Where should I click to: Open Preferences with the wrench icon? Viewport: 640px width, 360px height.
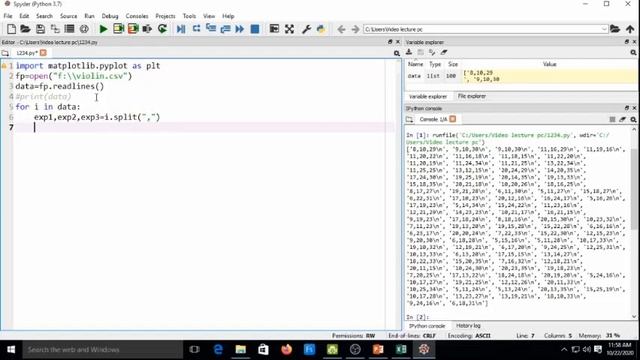click(306, 29)
